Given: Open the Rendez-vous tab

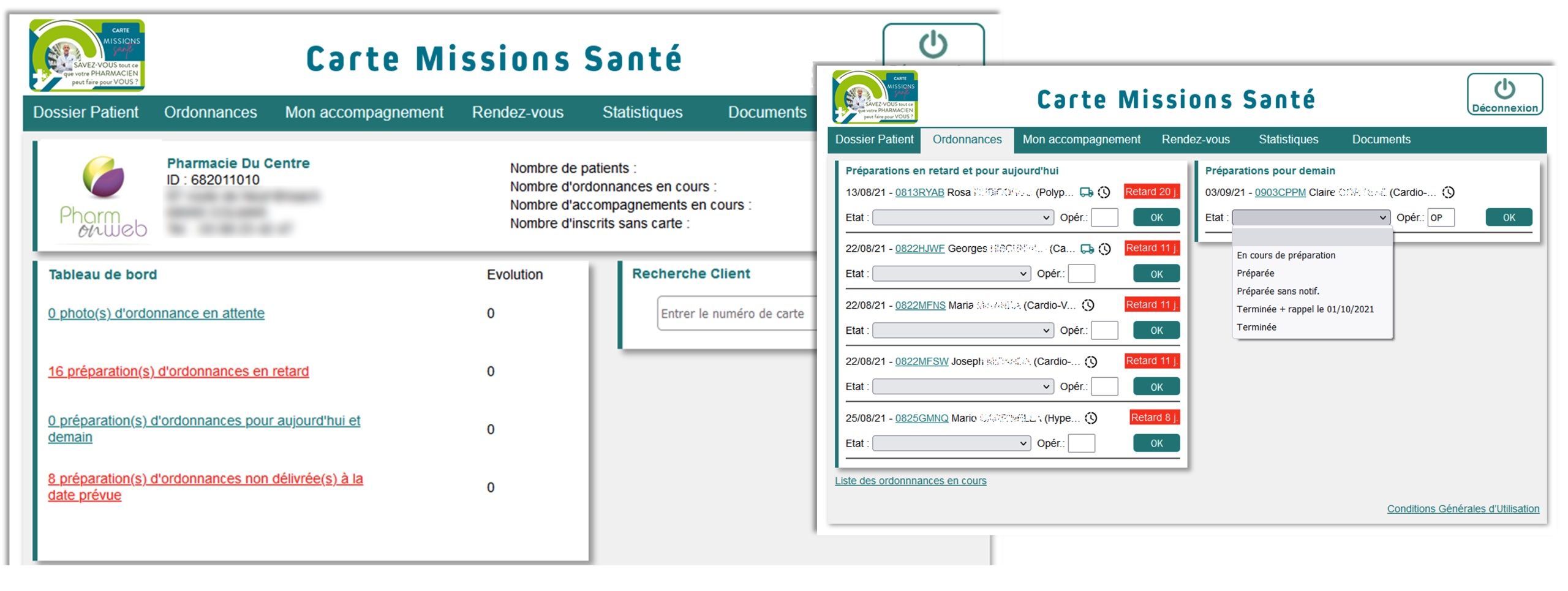Looking at the screenshot, I should (1195, 140).
